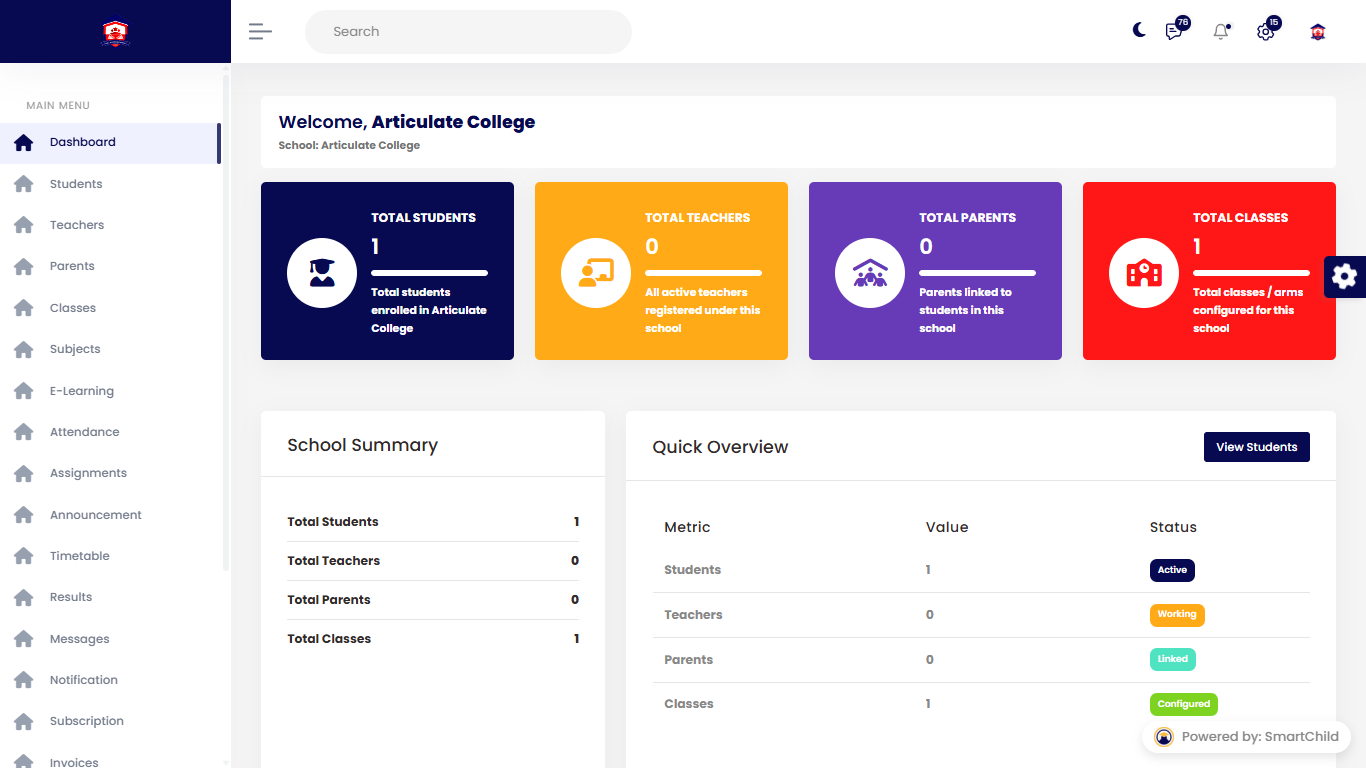Toggle the sidebar with the hamburger icon

260,31
